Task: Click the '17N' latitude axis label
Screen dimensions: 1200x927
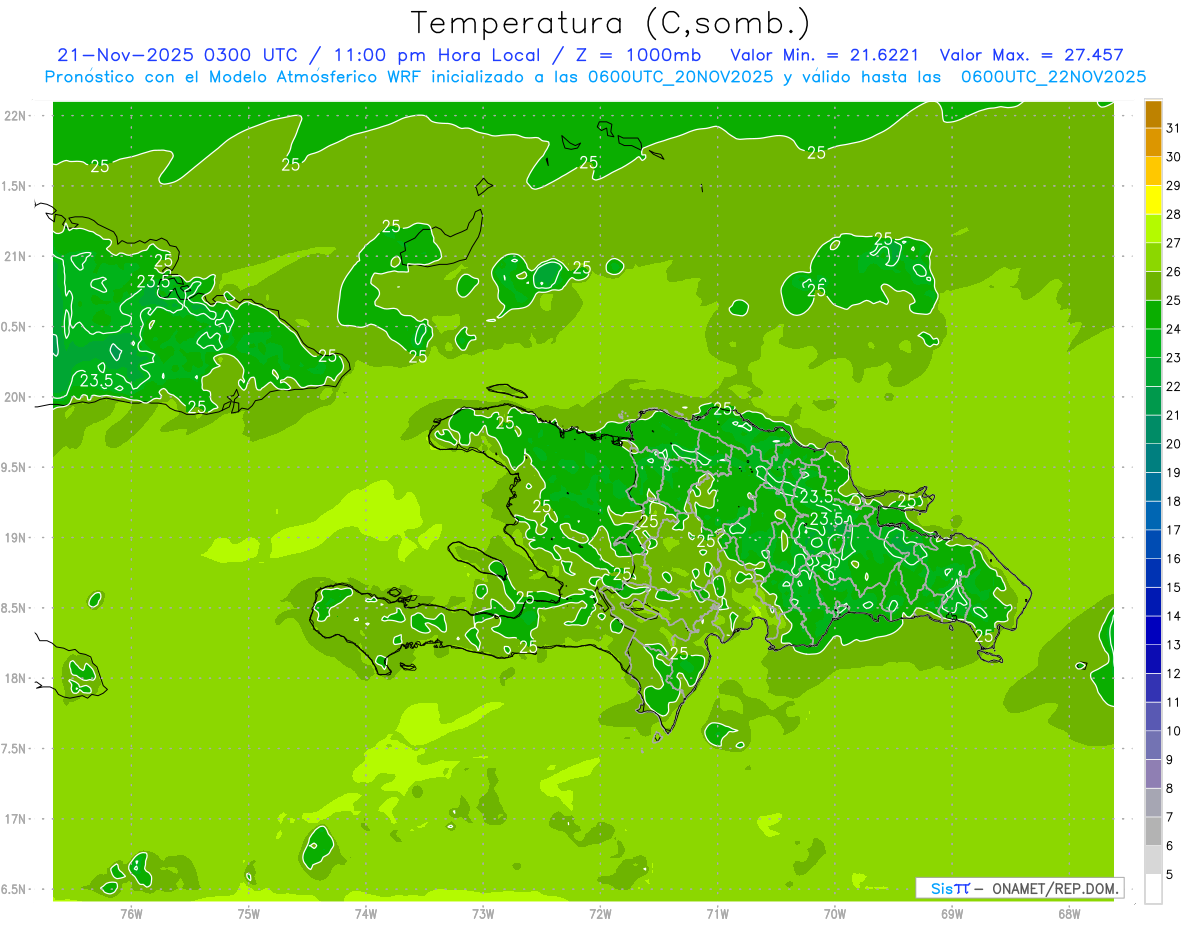Action: click(x=16, y=819)
